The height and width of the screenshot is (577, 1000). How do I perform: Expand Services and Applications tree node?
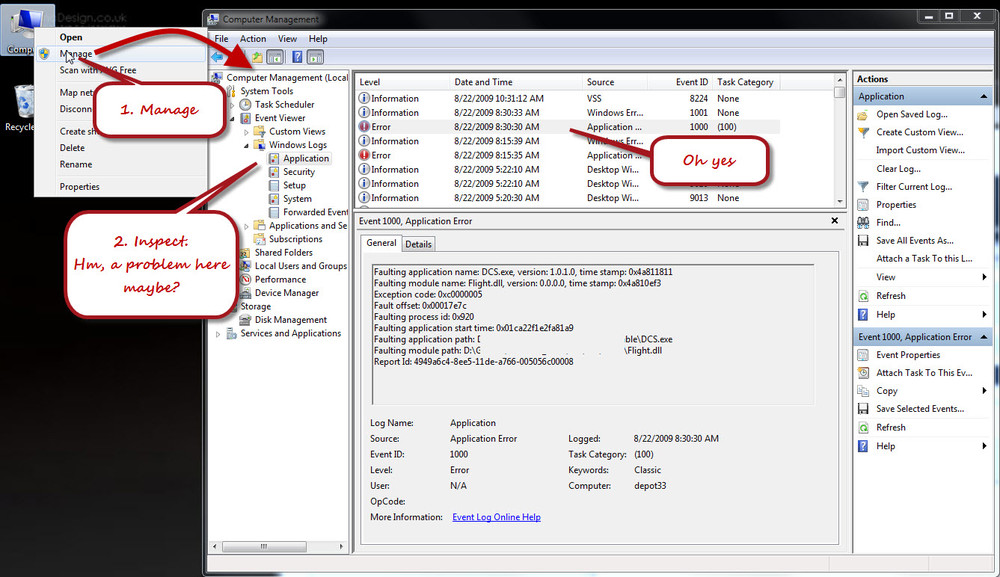218,333
